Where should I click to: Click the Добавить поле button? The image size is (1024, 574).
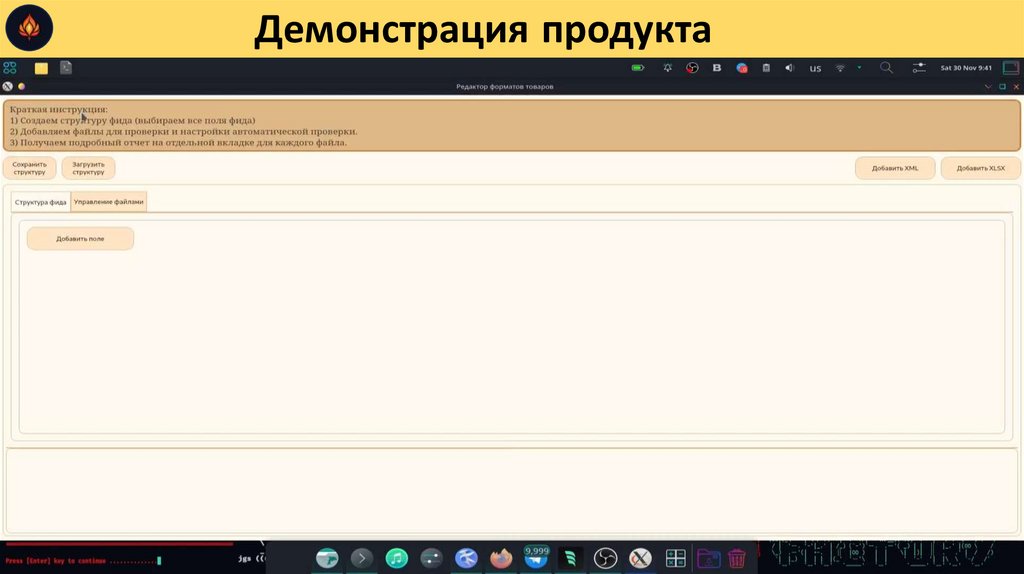tap(80, 239)
